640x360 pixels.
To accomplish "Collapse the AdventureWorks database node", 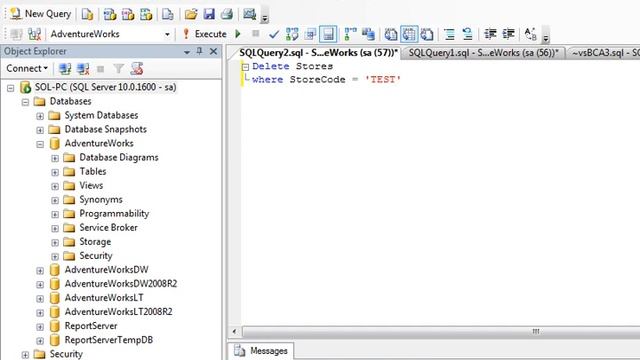I will pos(40,144).
